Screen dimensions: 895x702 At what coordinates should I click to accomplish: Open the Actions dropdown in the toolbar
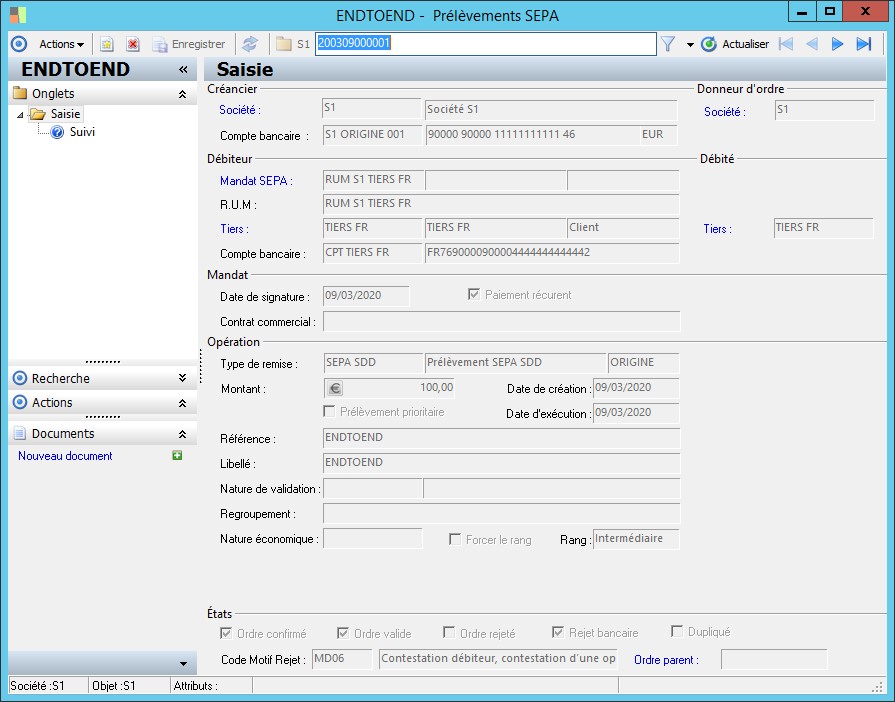(x=61, y=44)
